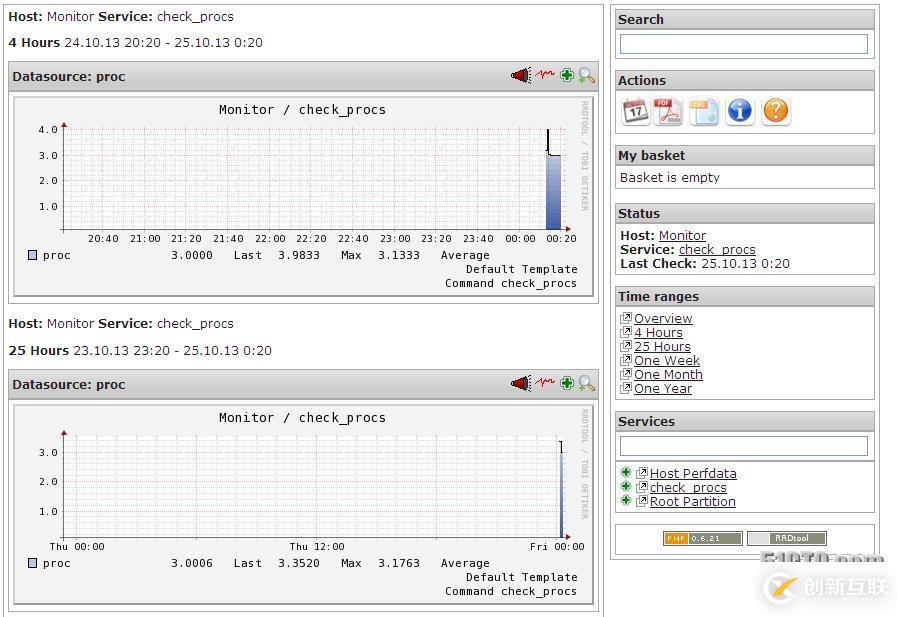Viewport: 898px width, 617px height.
Task: Open the One Month time range link
Action: (668, 375)
